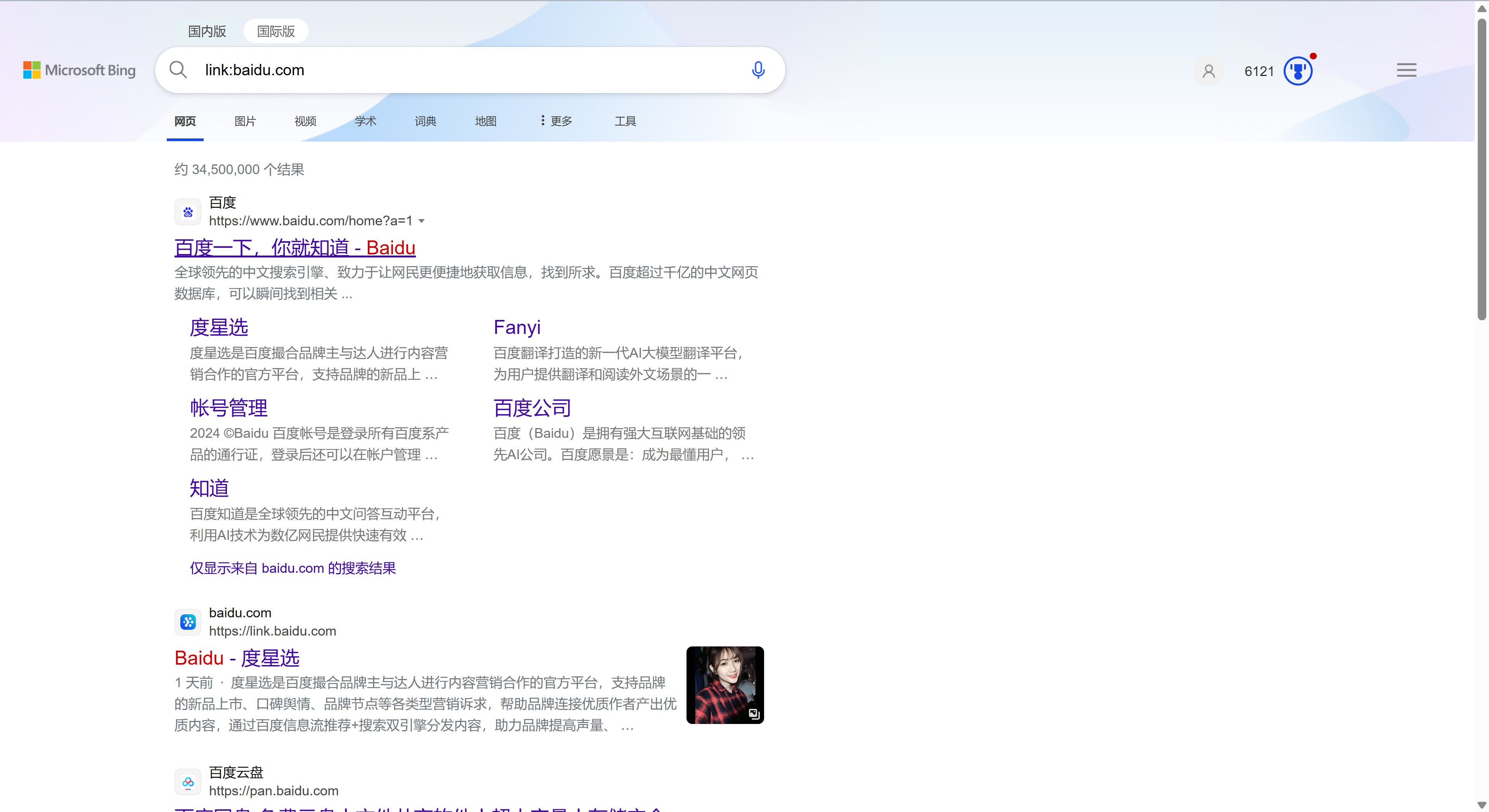1489x812 pixels.
Task: Open the 地图 tab
Action: 486,121
